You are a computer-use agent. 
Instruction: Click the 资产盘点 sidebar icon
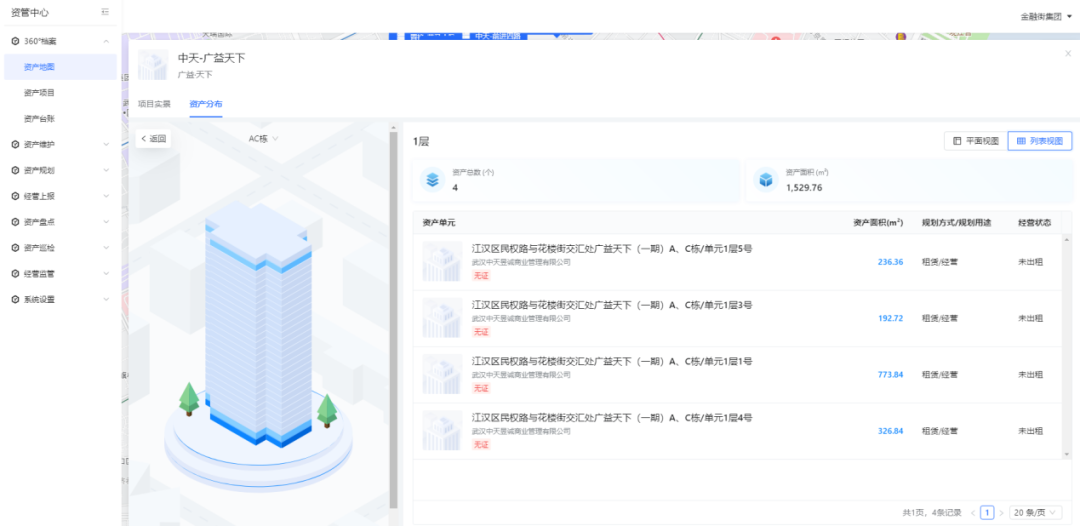pos(15,222)
